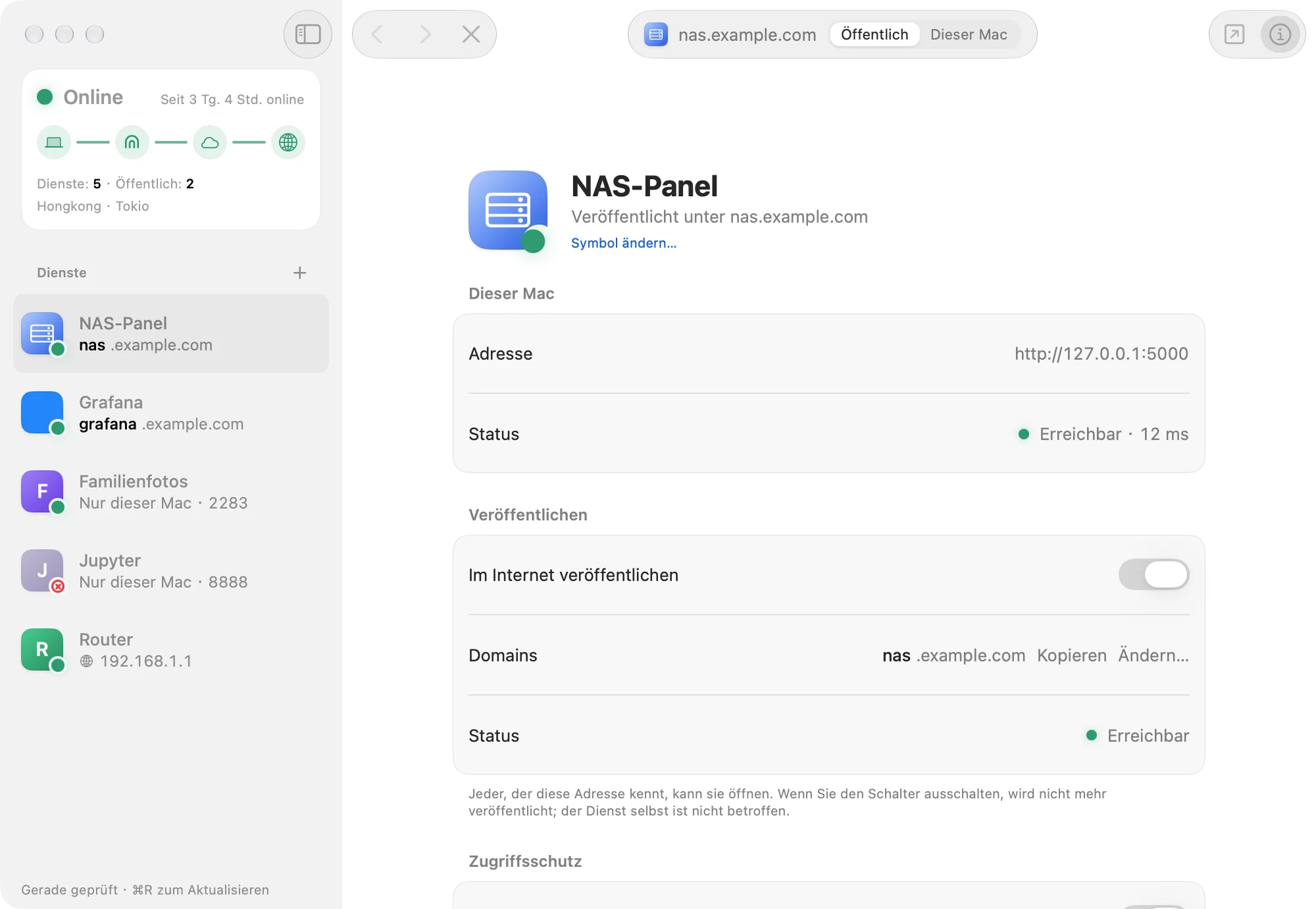1316x909 pixels.
Task: Click the back navigation arrow
Action: click(377, 34)
